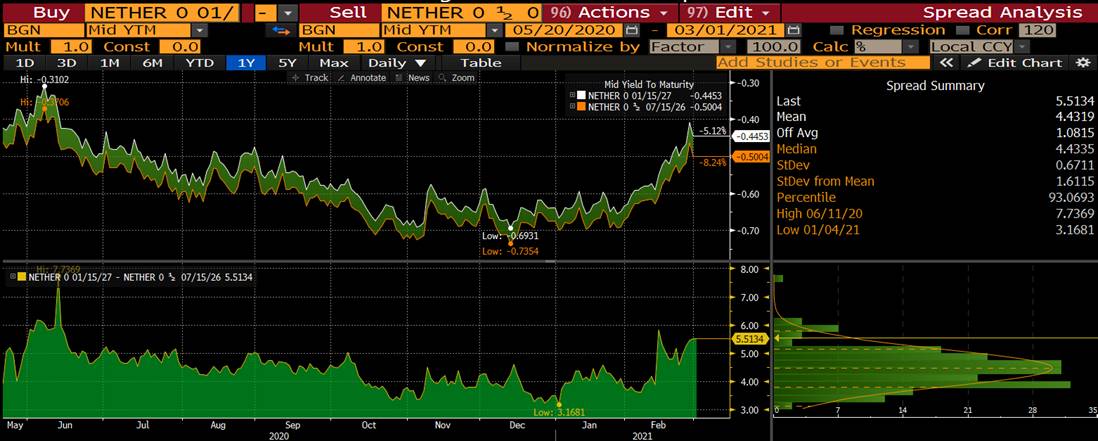1098x441 pixels.
Task: Switch to the Table view
Action: 480,62
